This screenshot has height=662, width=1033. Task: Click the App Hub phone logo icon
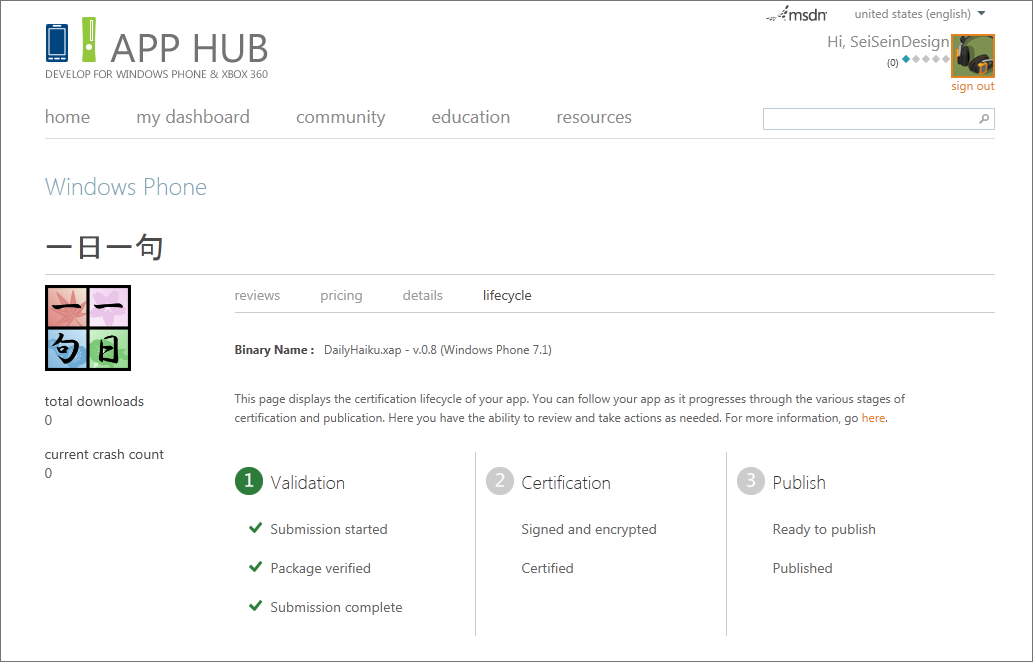click(57, 43)
